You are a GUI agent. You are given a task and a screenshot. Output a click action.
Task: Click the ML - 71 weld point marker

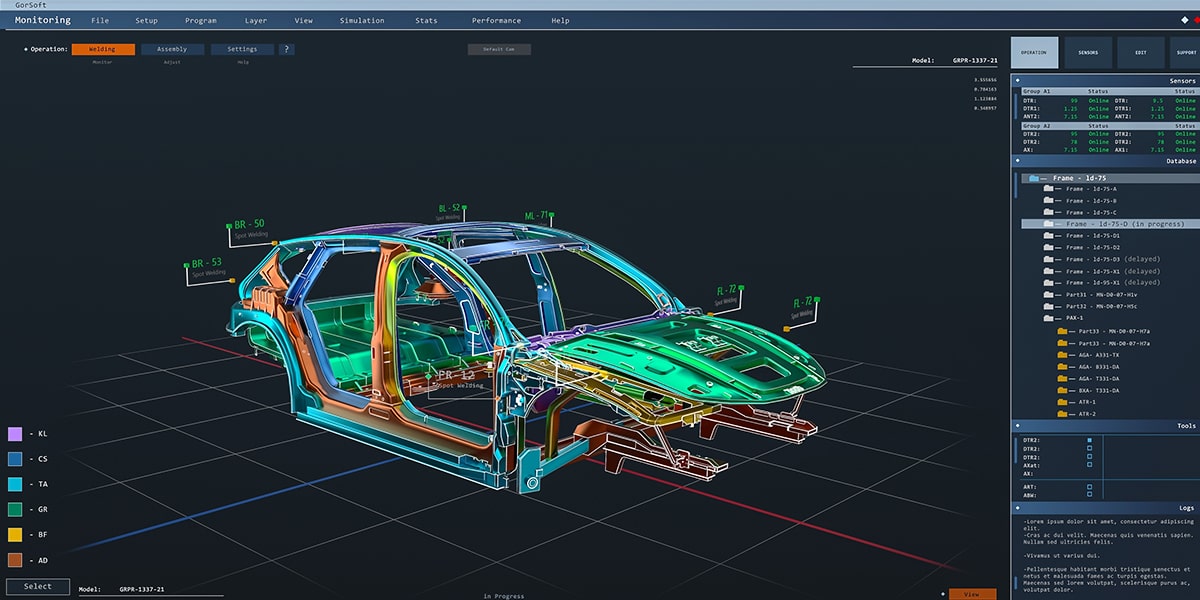pyautogui.click(x=537, y=216)
